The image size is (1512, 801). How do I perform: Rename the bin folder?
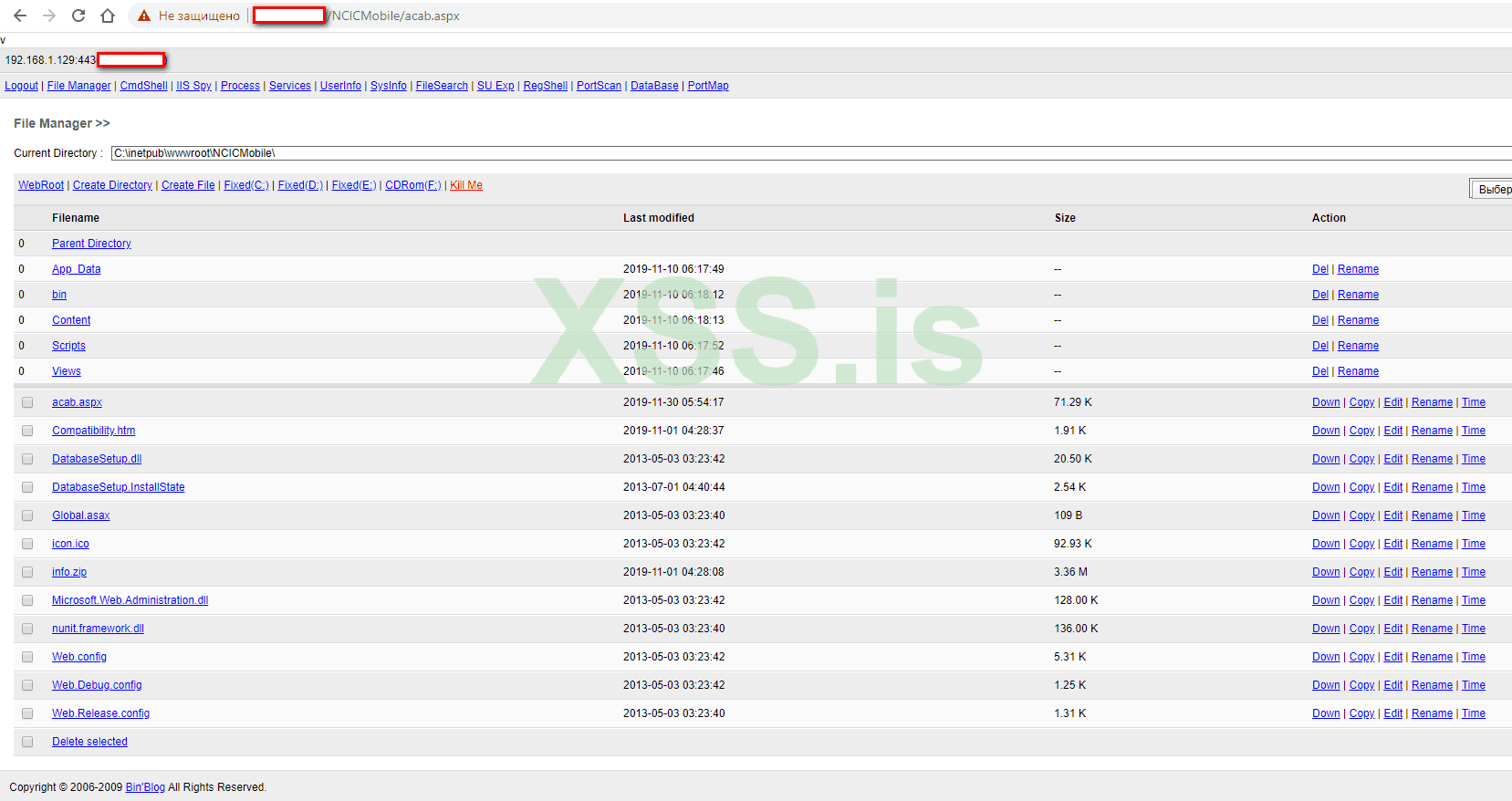(x=1358, y=295)
